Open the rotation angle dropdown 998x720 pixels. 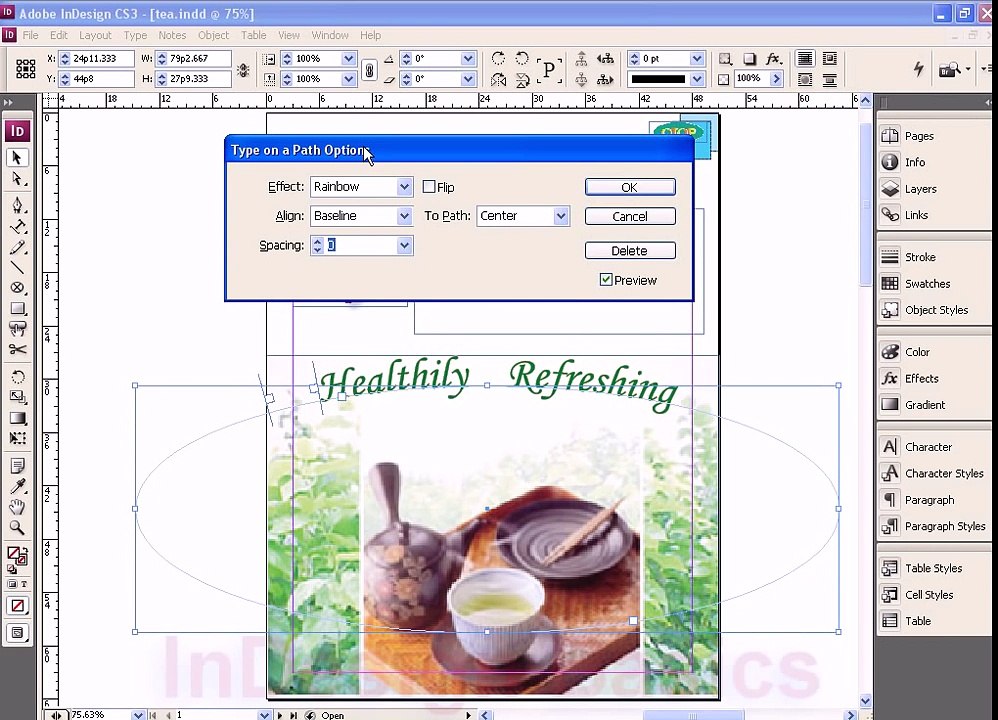click(x=468, y=59)
